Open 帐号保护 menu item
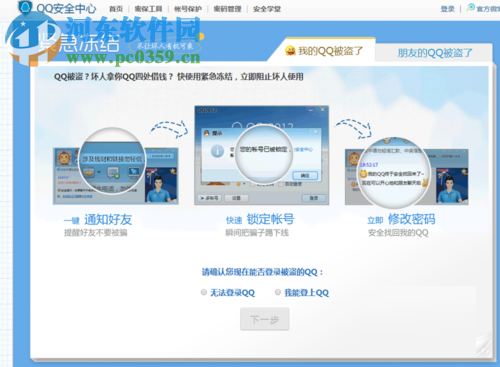Screen dimensions: 500x367 click(188, 9)
